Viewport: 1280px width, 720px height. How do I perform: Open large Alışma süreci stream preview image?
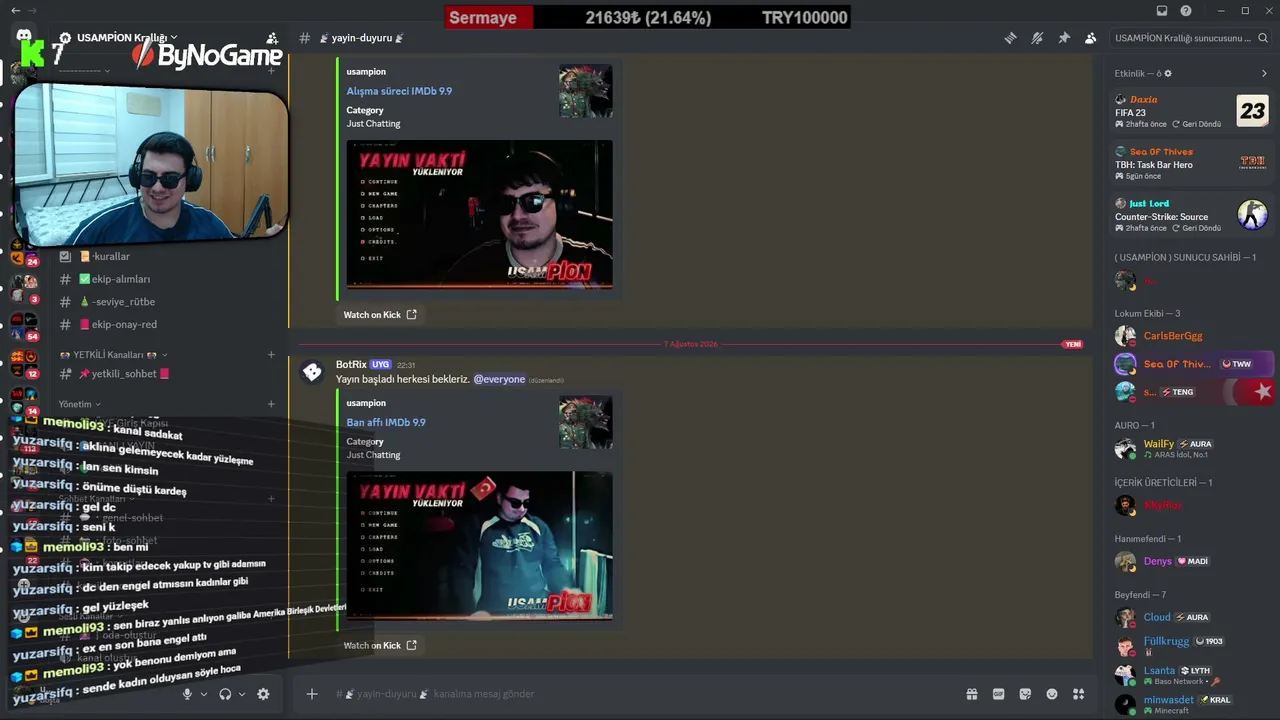[479, 214]
